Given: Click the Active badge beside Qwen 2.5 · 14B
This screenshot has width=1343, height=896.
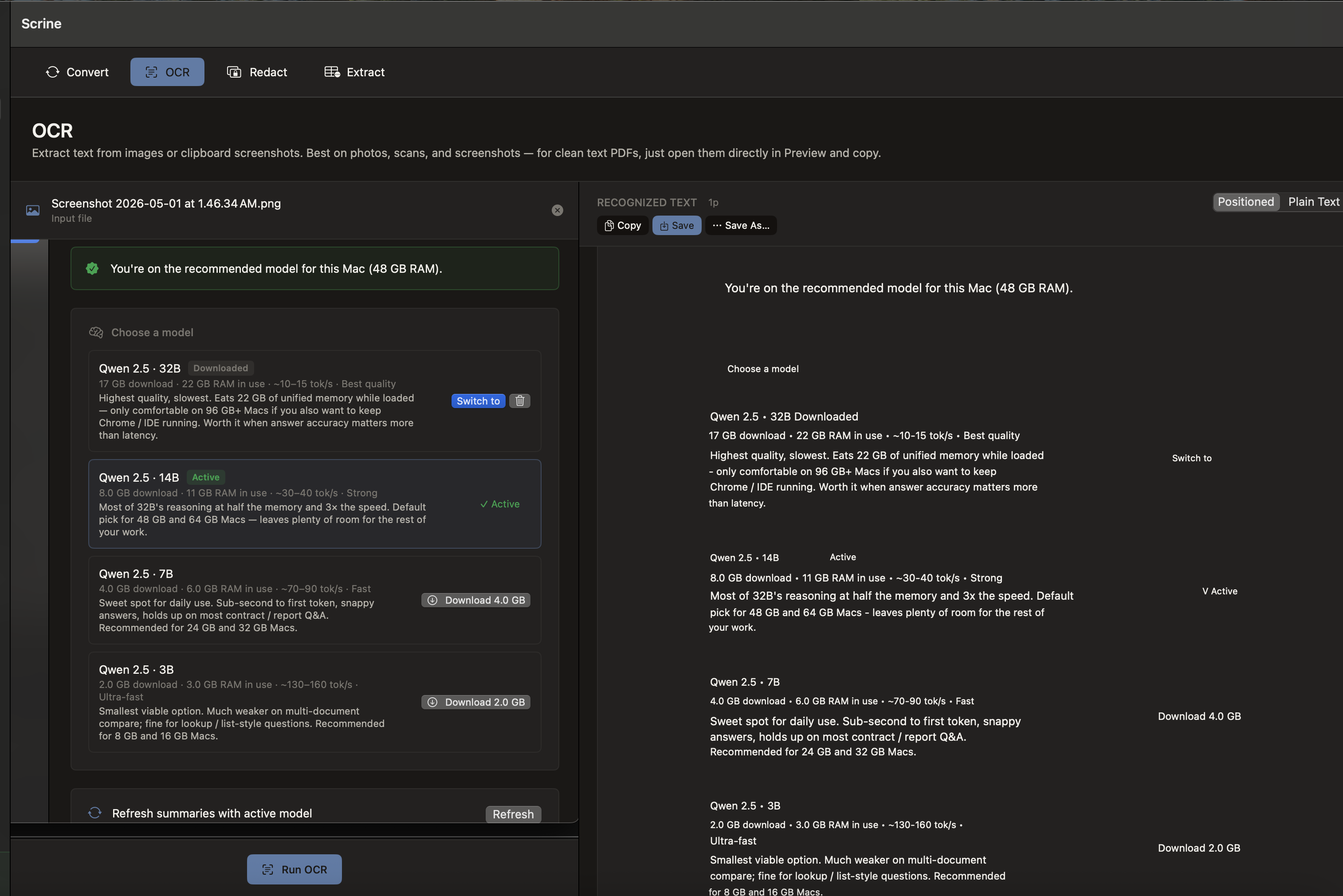Looking at the screenshot, I should click(206, 477).
